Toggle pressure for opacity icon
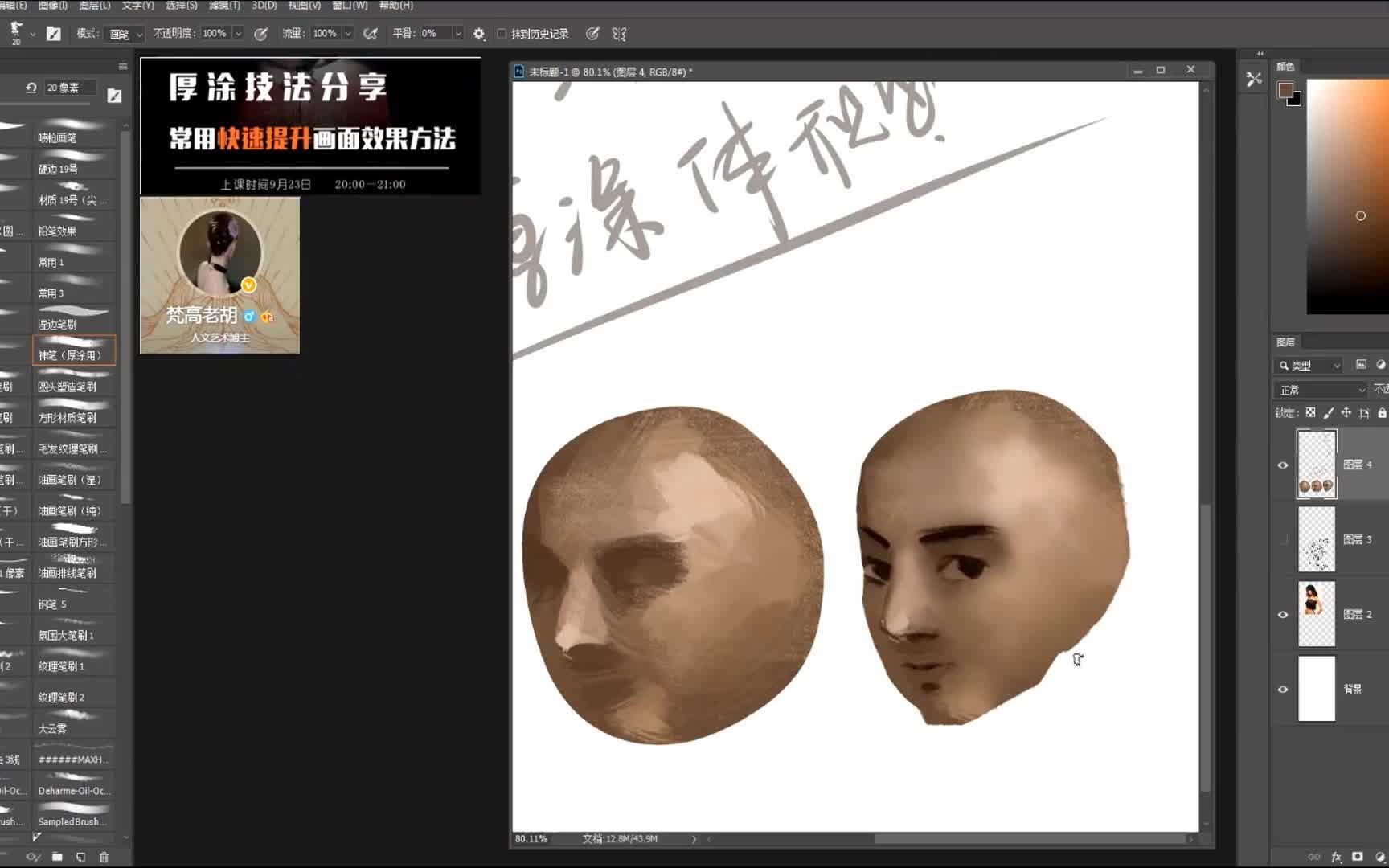 pyautogui.click(x=260, y=34)
